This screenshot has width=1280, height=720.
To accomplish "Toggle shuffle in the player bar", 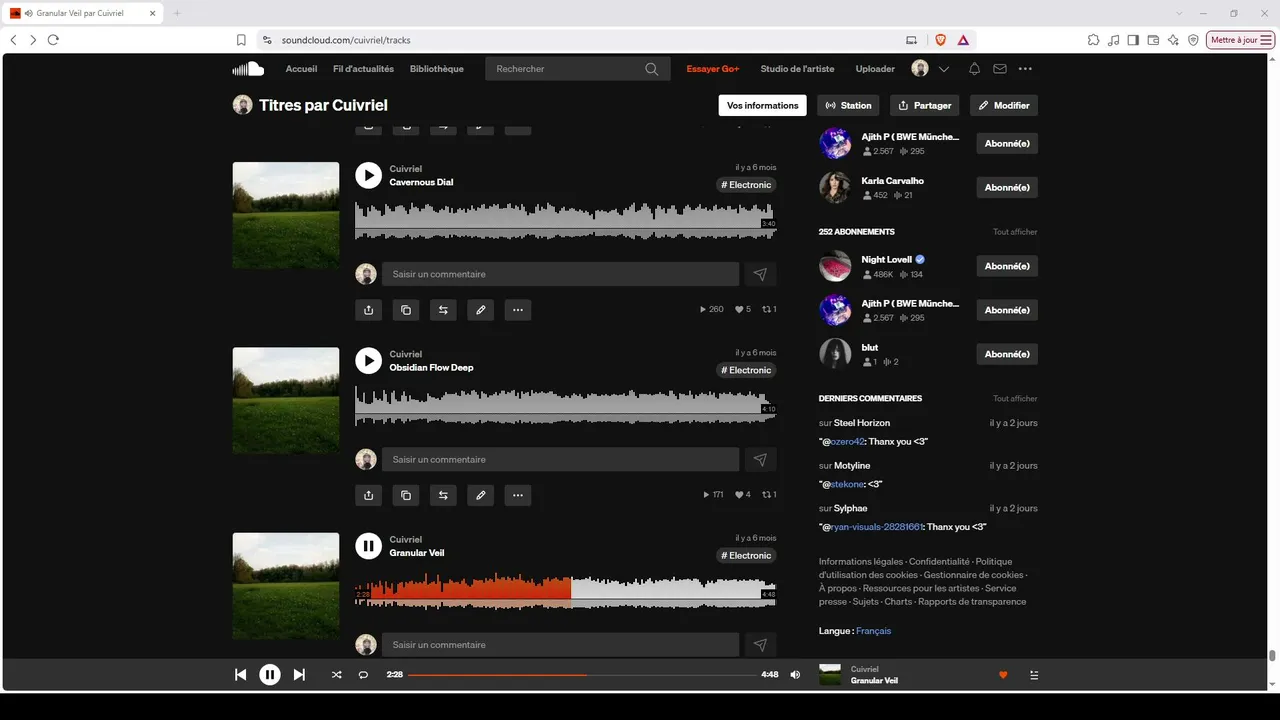I will point(336,675).
